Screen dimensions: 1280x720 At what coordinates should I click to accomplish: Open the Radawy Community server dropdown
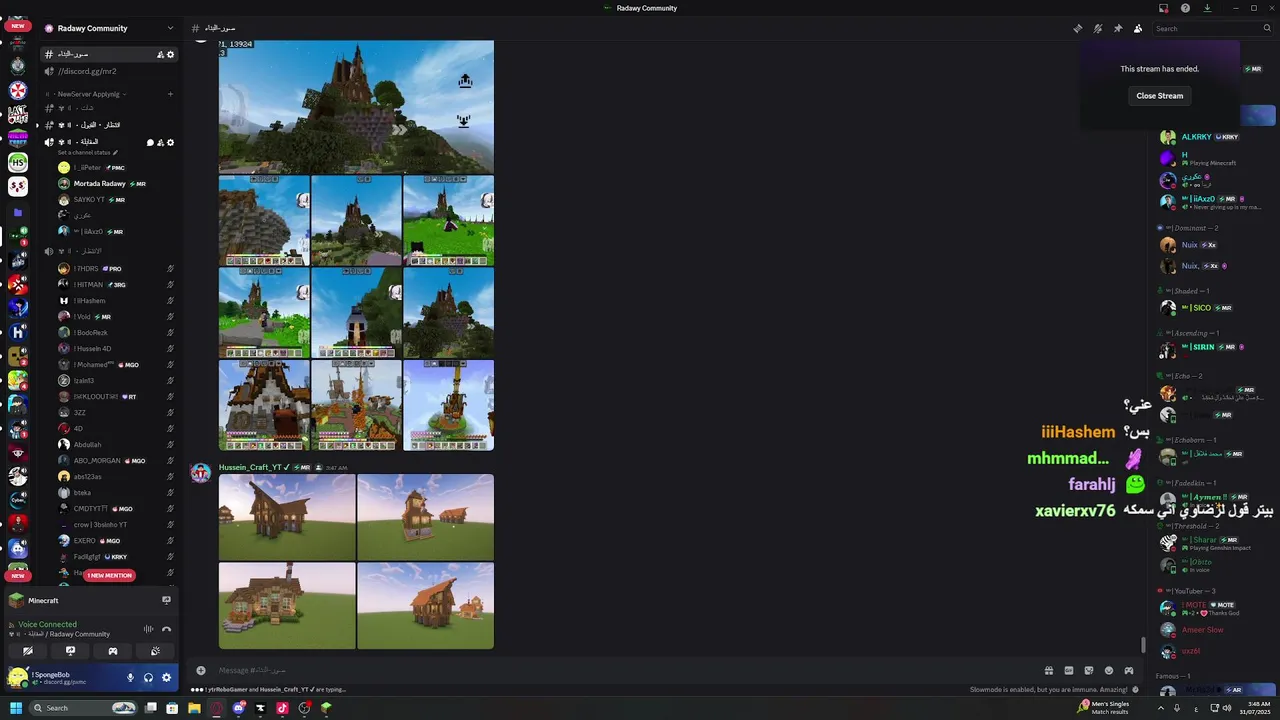point(108,28)
